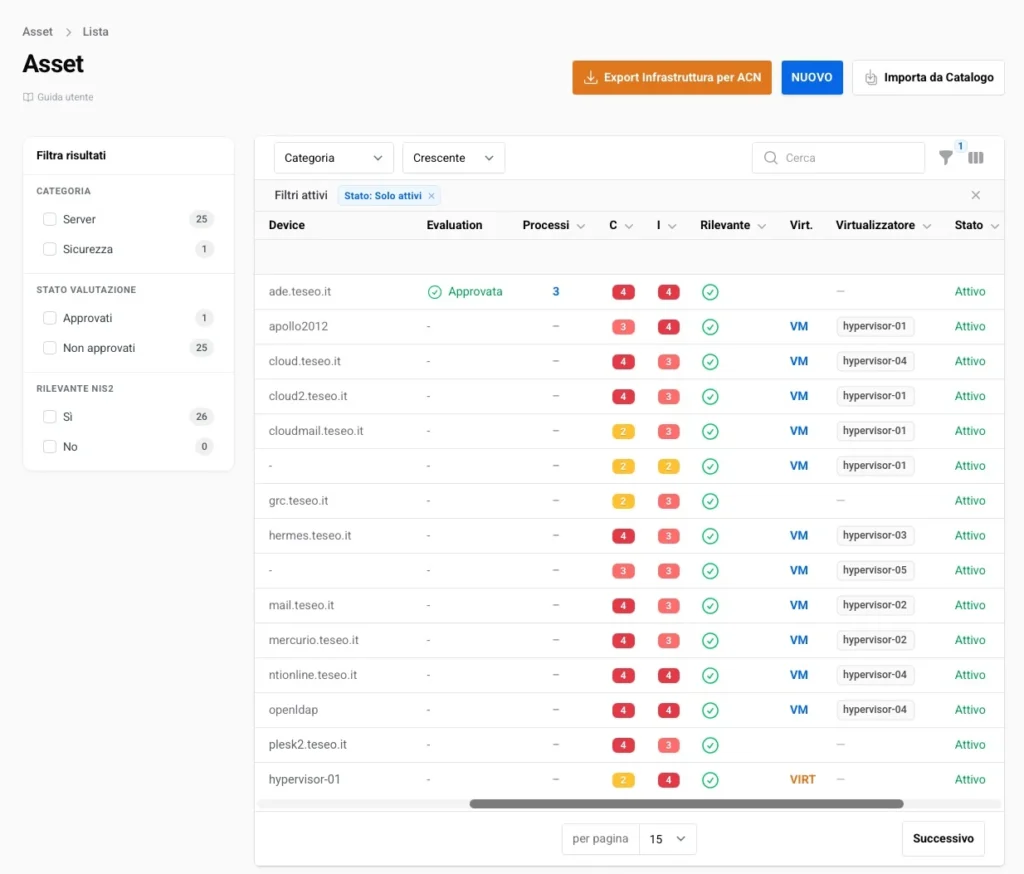Click Importa da Catalogo button
1024x874 pixels.
click(928, 78)
